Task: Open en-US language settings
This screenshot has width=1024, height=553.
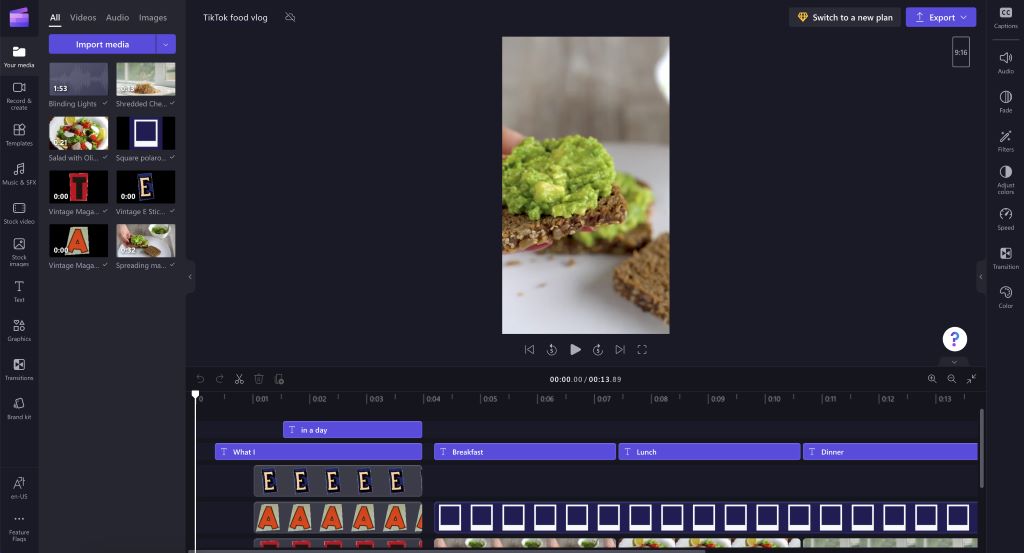Action: tap(19, 488)
